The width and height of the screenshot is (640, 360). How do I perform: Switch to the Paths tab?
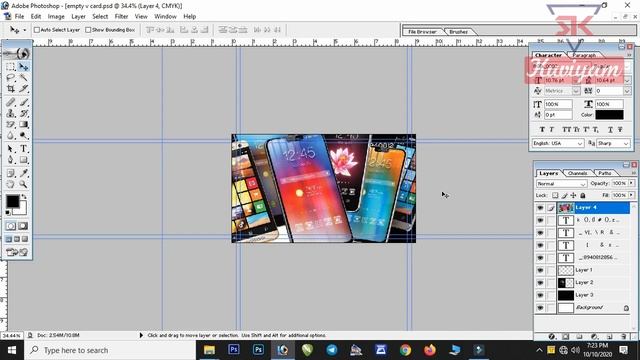(x=605, y=173)
